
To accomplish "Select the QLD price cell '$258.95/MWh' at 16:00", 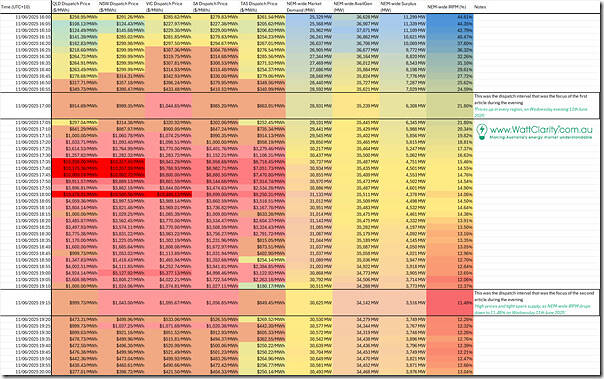I will coord(75,17).
